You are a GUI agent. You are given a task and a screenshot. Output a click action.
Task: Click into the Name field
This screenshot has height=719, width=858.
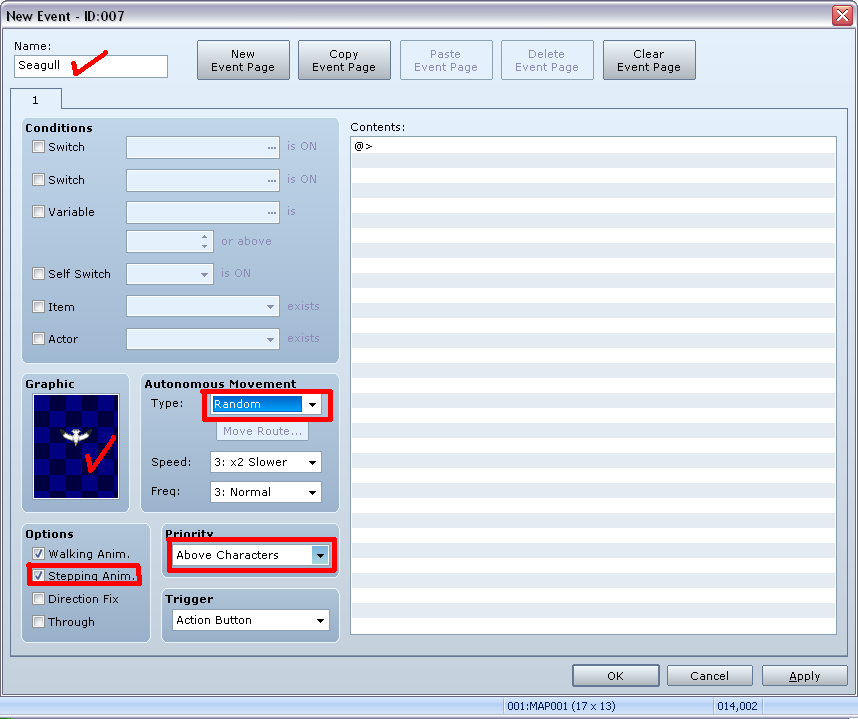coord(91,66)
